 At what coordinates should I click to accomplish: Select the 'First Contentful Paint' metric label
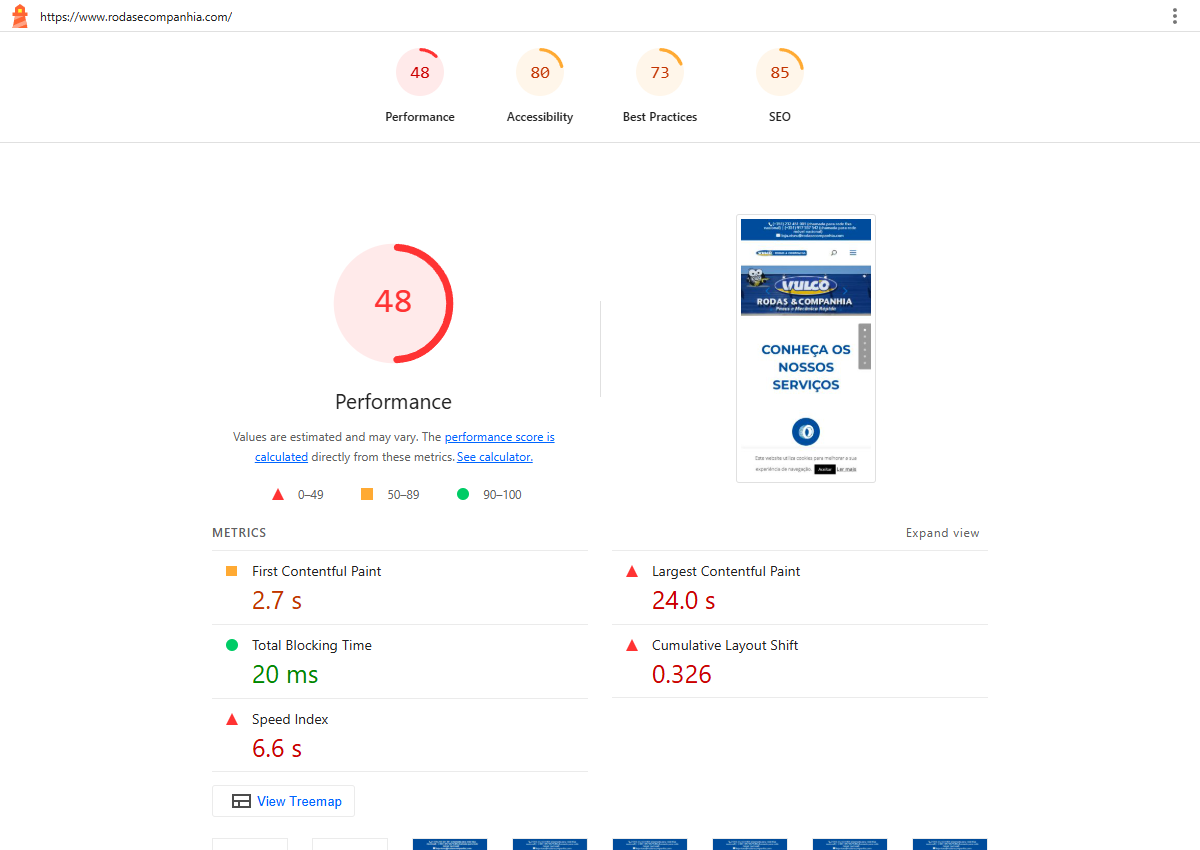click(x=317, y=571)
